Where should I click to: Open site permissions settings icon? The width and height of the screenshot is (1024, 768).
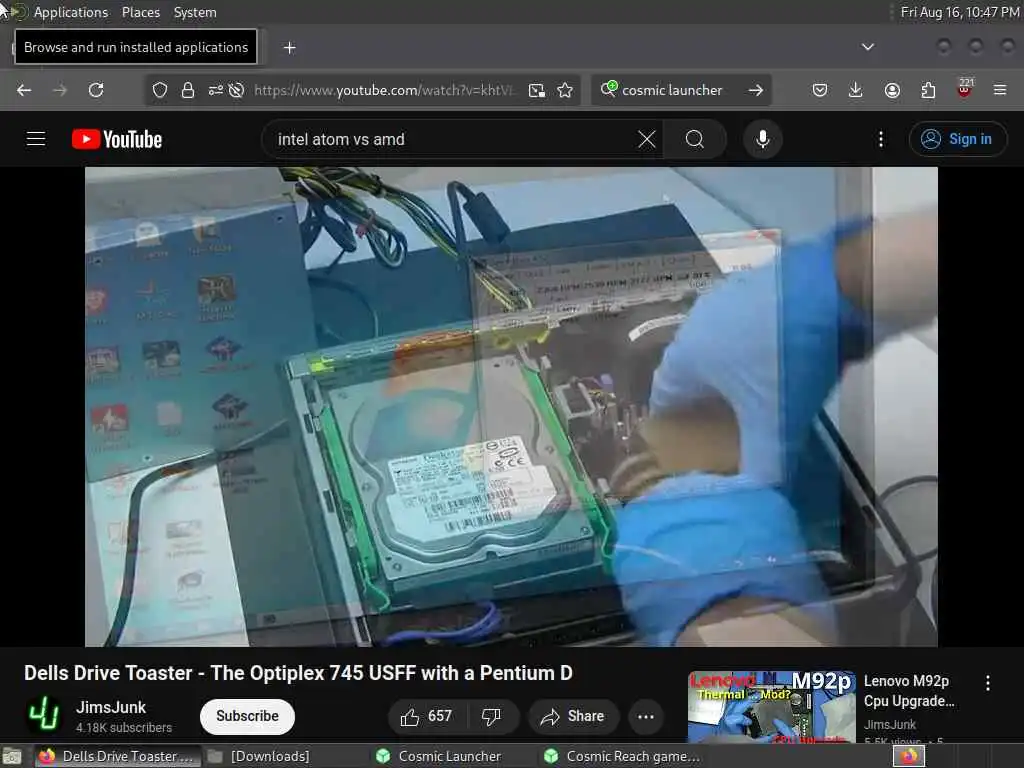point(216,90)
